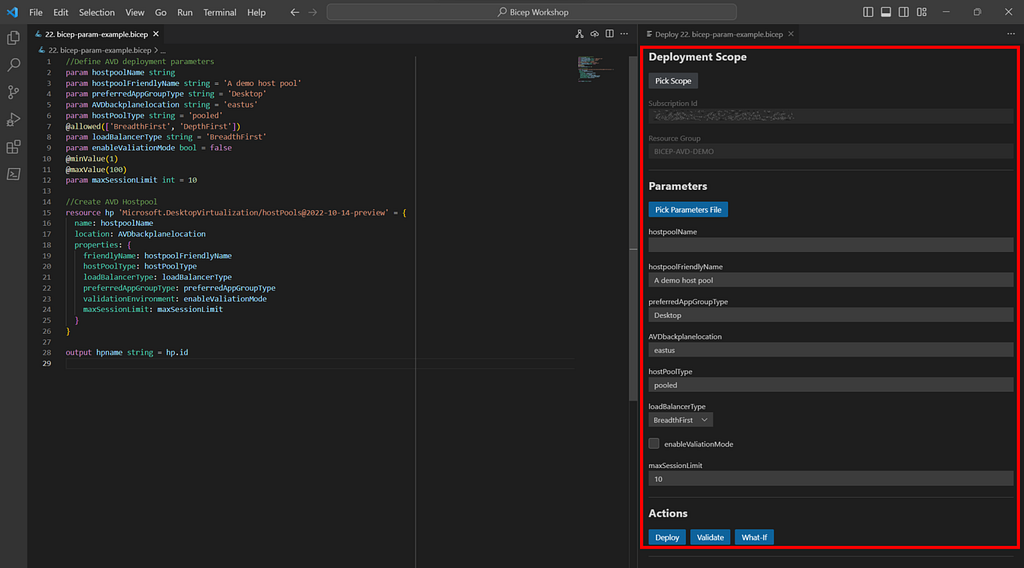Click the What-If action button

click(754, 537)
